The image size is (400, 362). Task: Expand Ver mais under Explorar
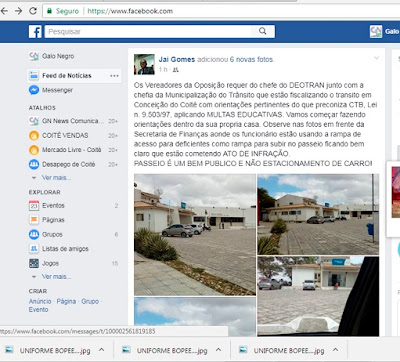point(56,277)
